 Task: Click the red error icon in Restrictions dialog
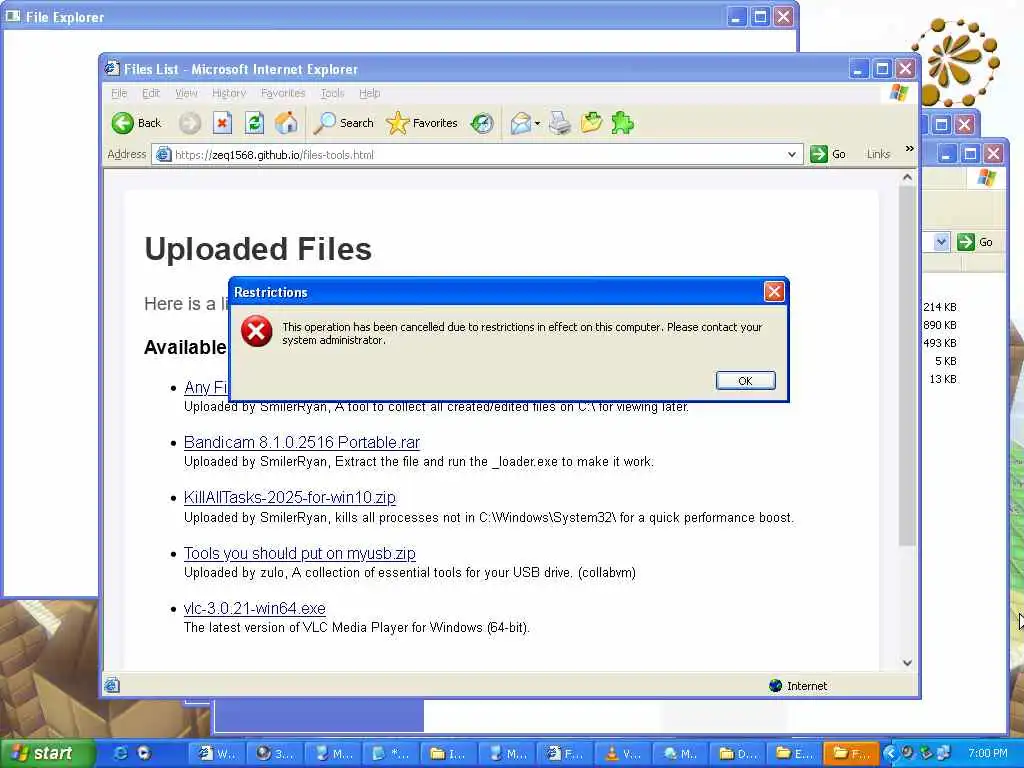pyautogui.click(x=257, y=331)
